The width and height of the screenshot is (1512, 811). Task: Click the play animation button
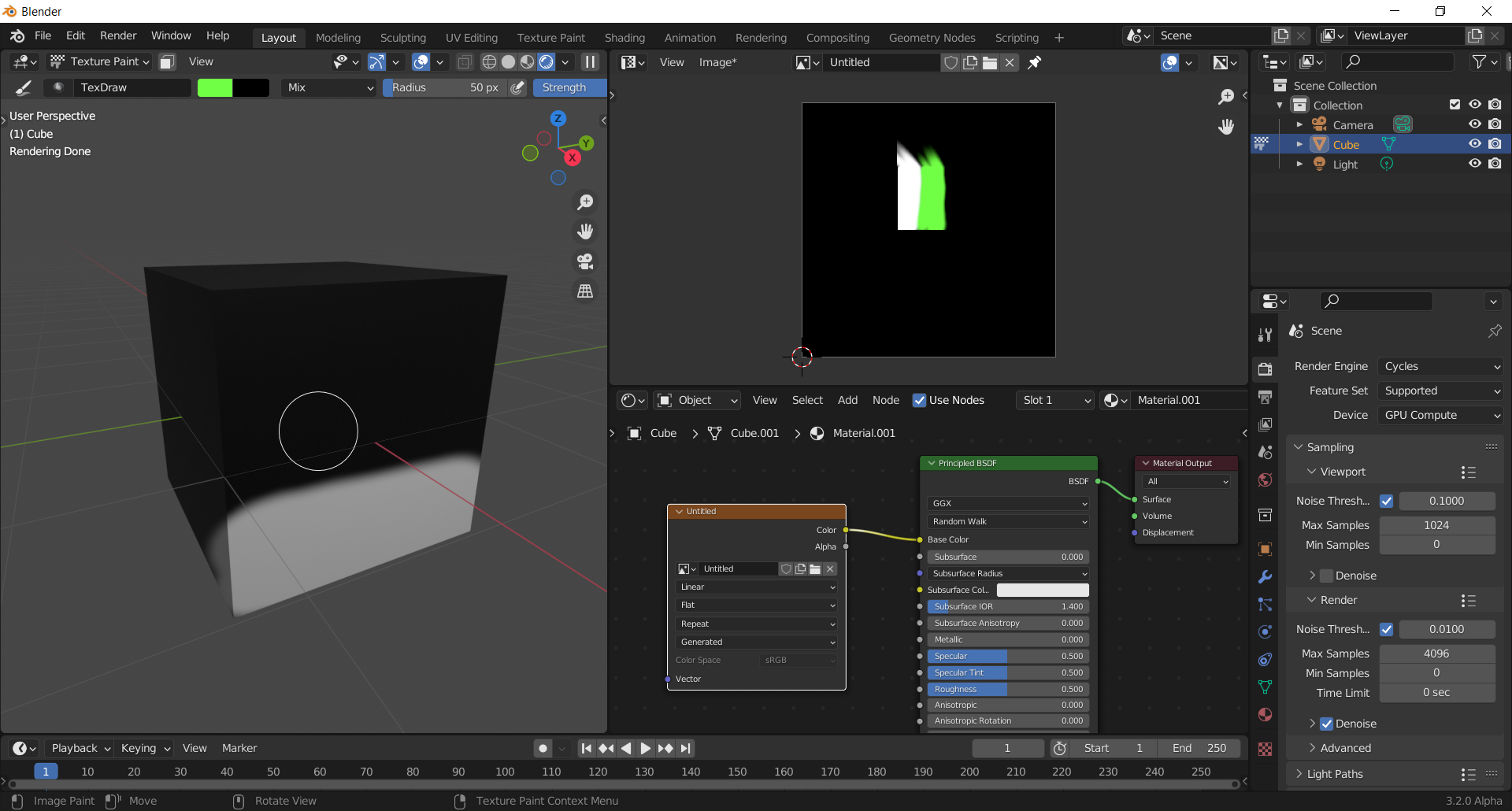(x=645, y=748)
